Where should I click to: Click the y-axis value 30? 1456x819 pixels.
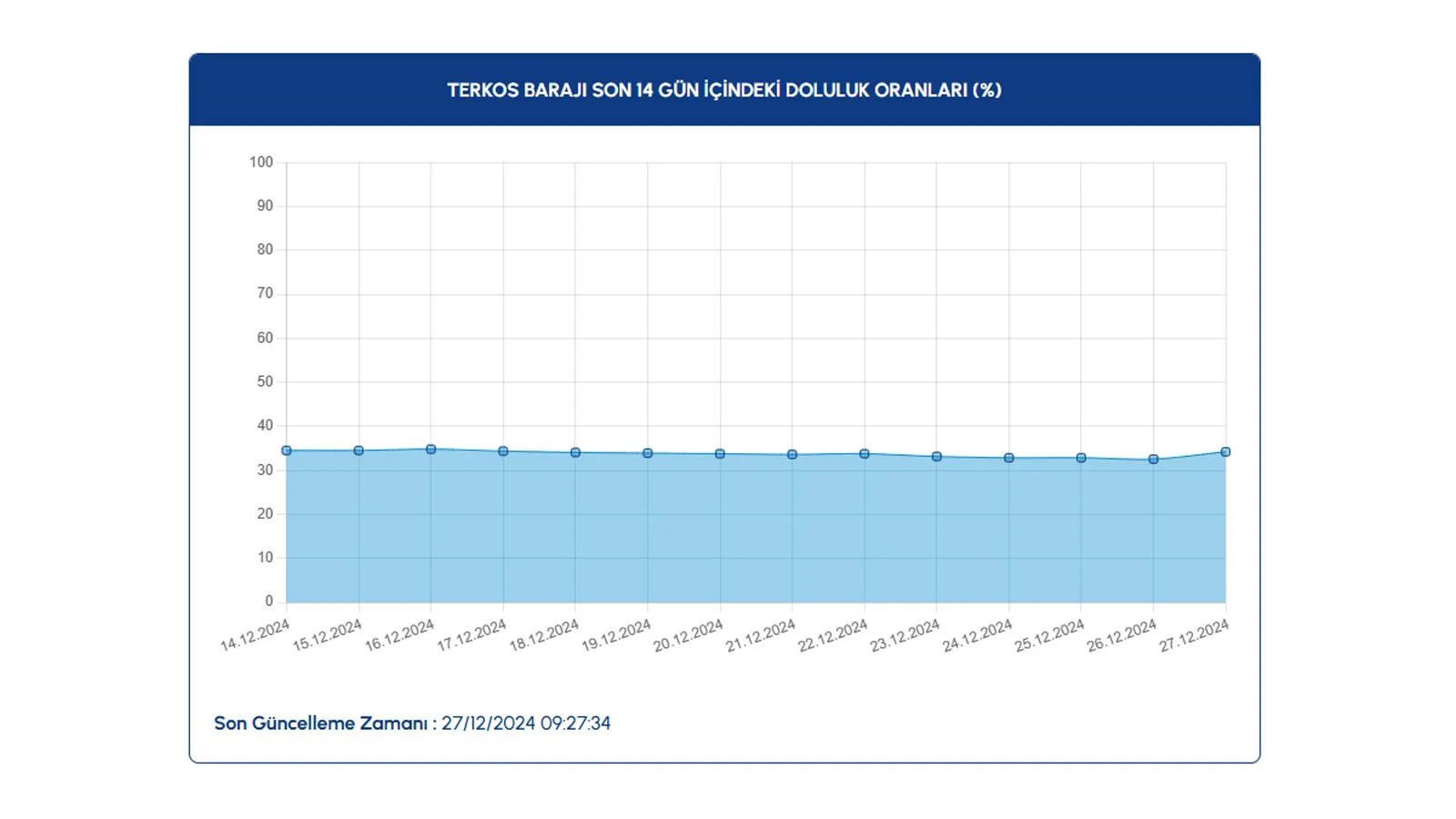265,470
